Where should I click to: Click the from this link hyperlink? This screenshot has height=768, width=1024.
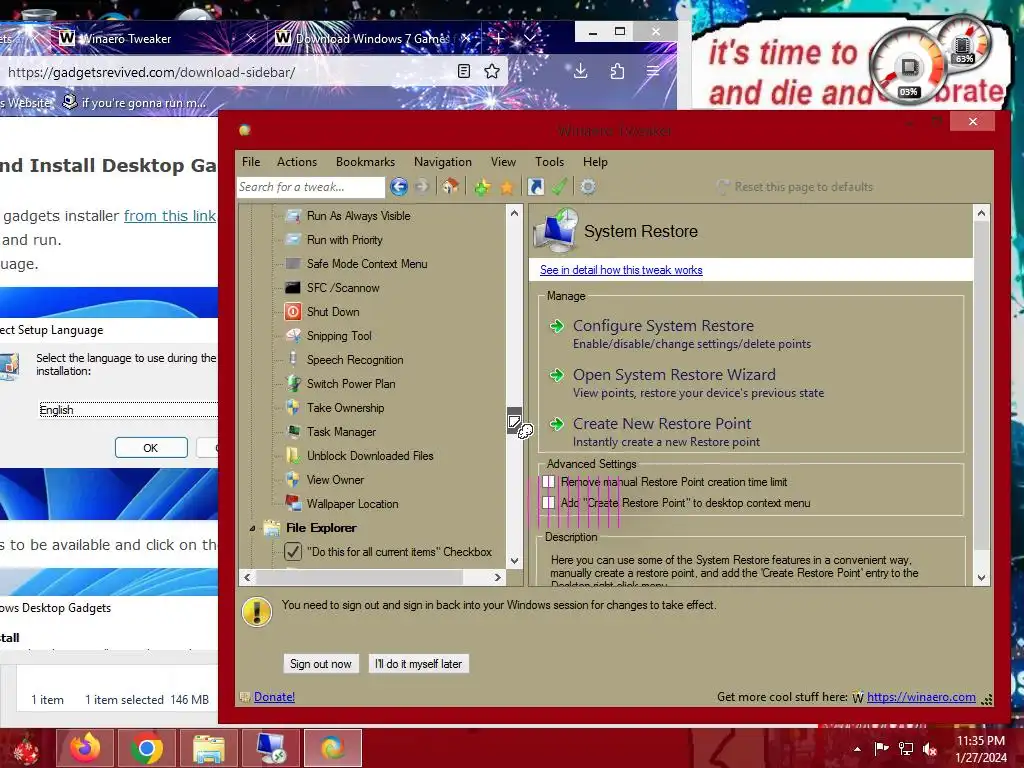coord(170,216)
